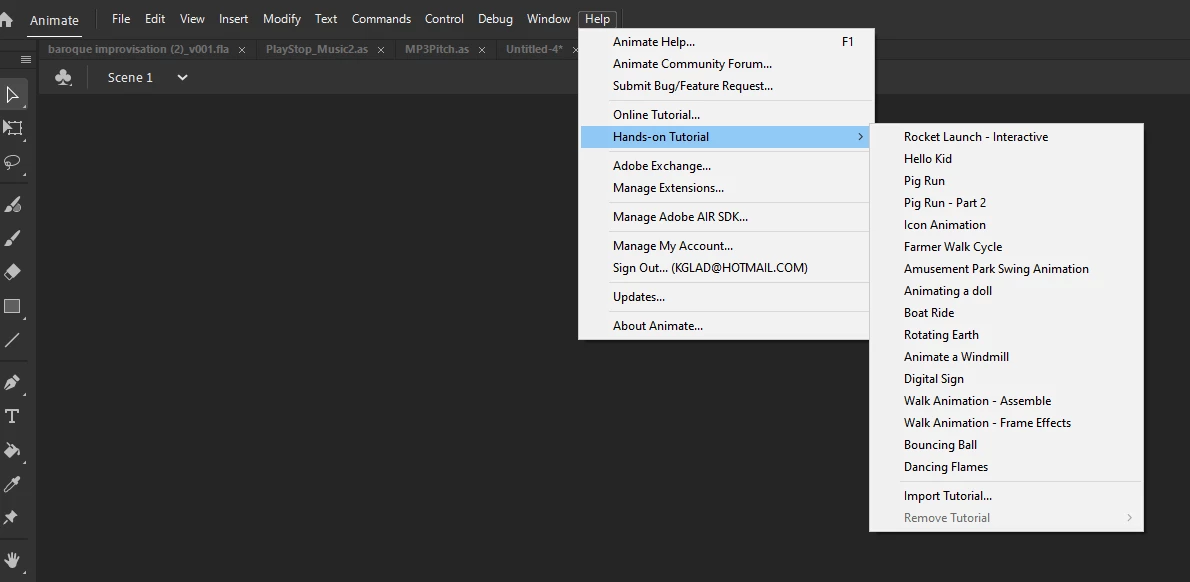
Task: Open the tools panel hamburger menu
Action: pos(26,59)
